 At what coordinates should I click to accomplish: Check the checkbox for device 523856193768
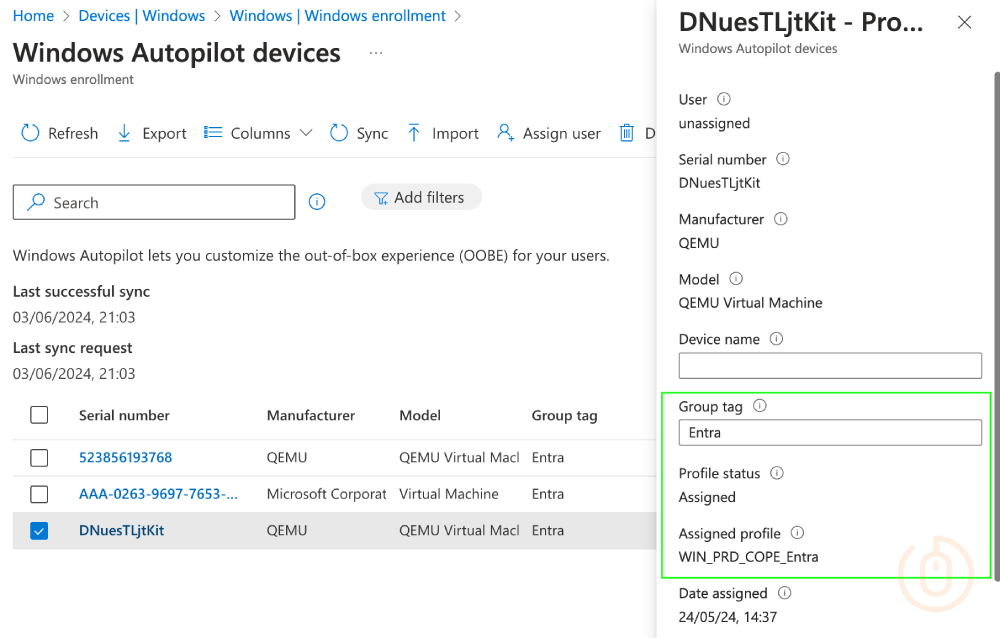click(39, 457)
